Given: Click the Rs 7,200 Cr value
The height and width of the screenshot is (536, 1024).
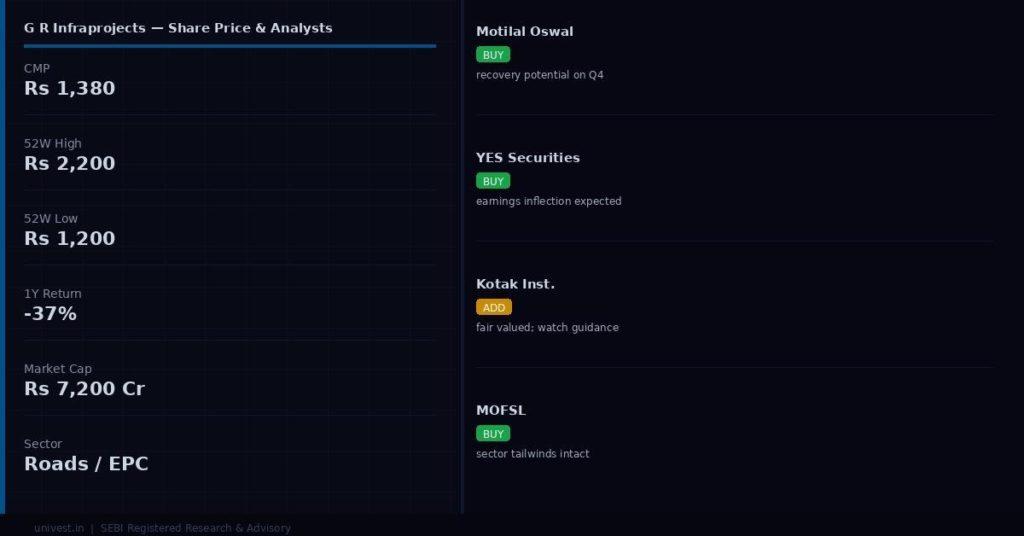Looking at the screenshot, I should tap(84, 388).
